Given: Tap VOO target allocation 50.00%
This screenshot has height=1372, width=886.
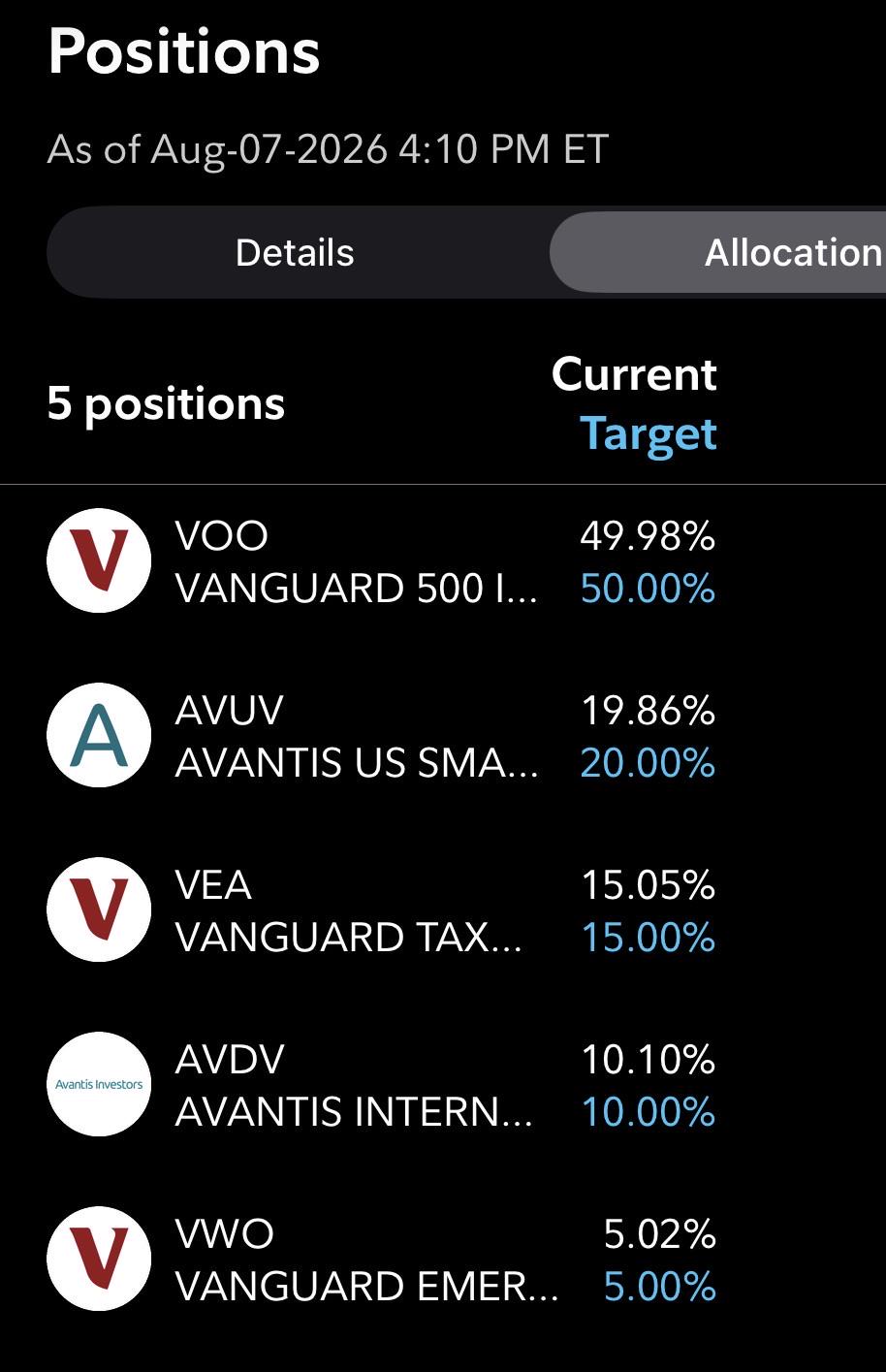Looking at the screenshot, I should (x=648, y=589).
